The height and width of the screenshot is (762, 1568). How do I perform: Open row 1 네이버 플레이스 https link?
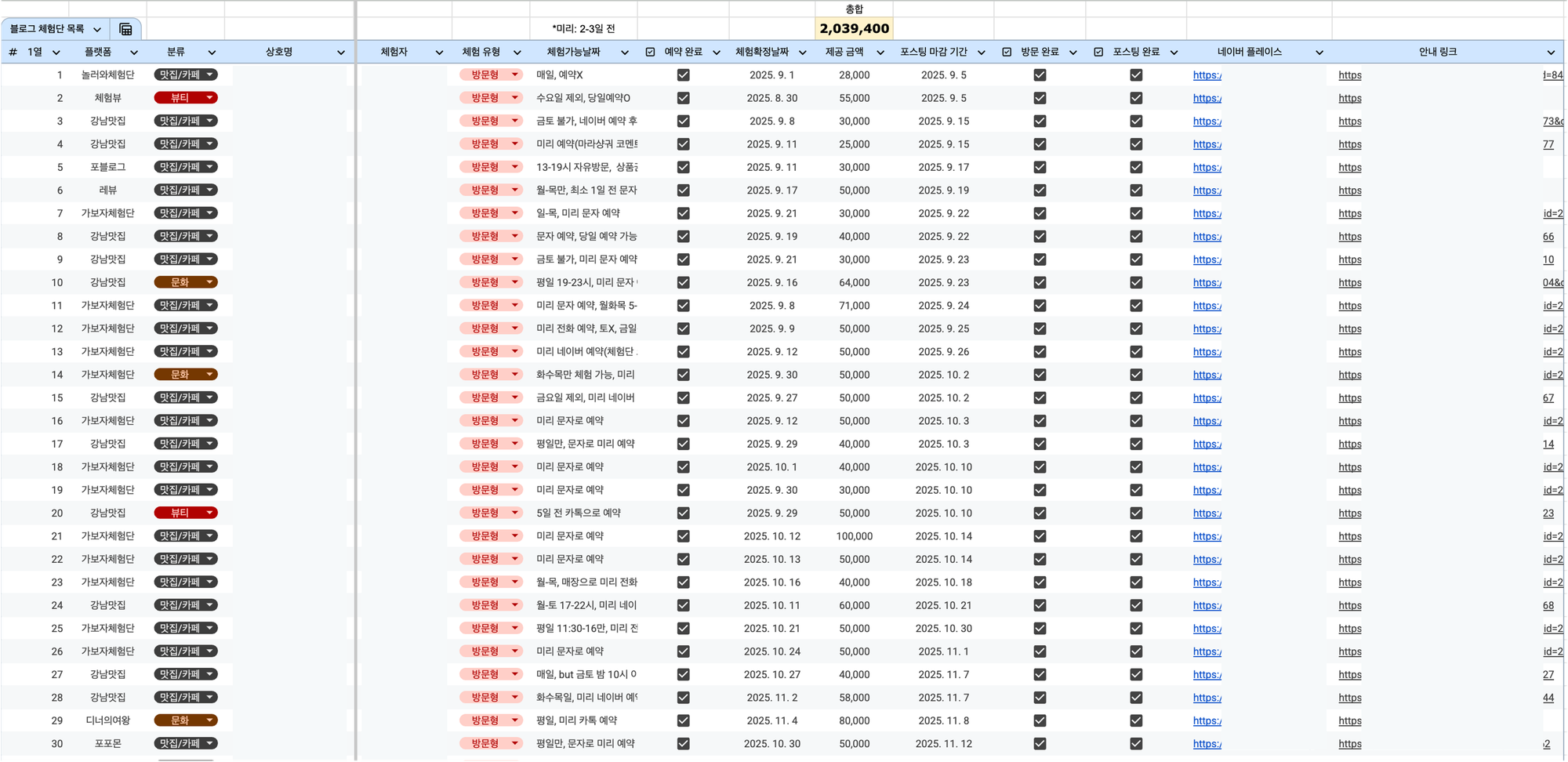coord(1207,75)
